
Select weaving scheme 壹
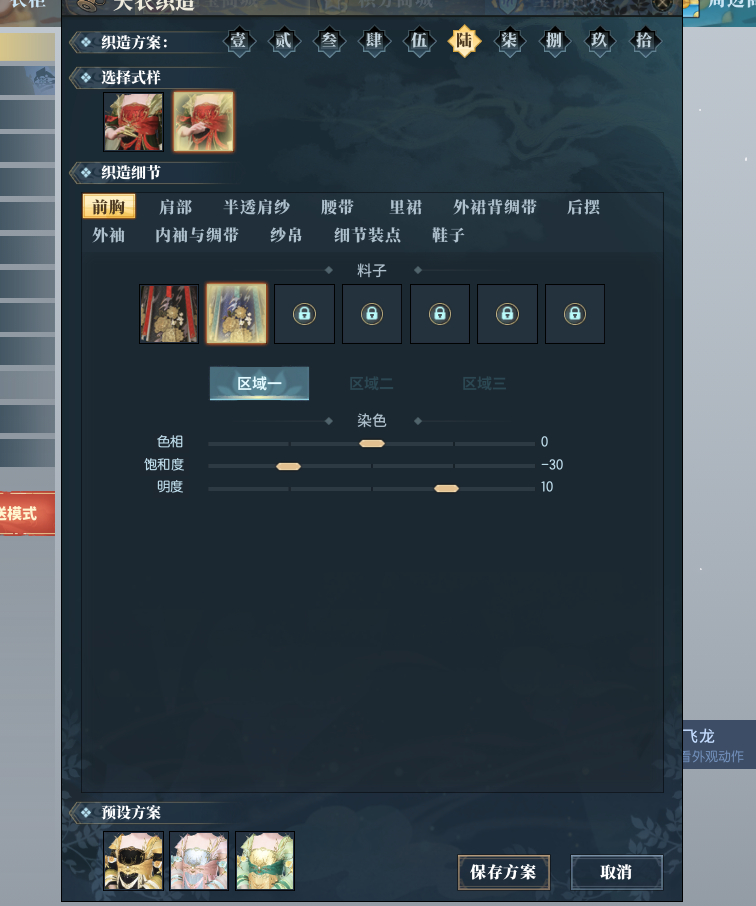point(238,41)
